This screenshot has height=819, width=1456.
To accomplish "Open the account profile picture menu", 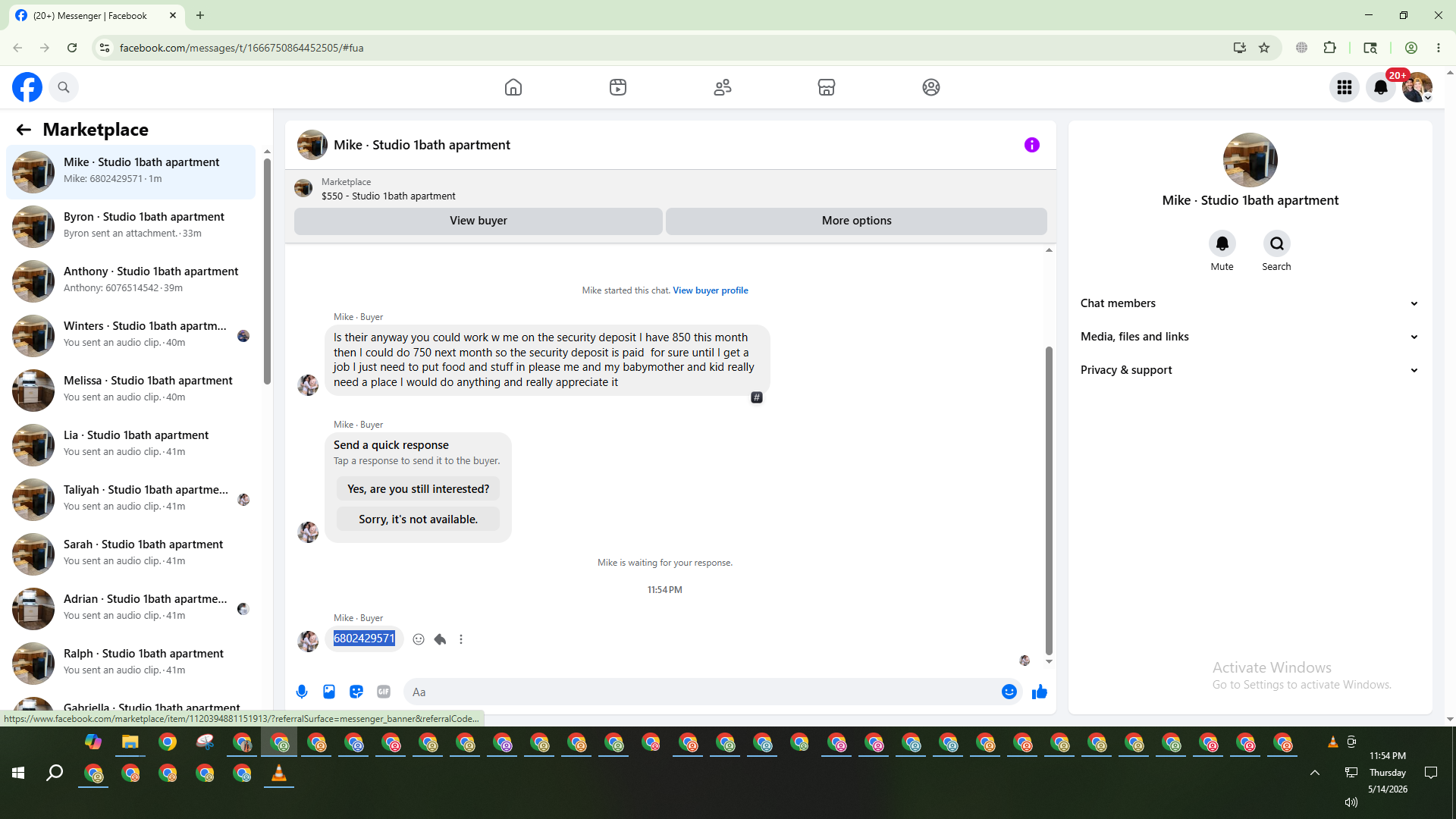I will (x=1417, y=87).
